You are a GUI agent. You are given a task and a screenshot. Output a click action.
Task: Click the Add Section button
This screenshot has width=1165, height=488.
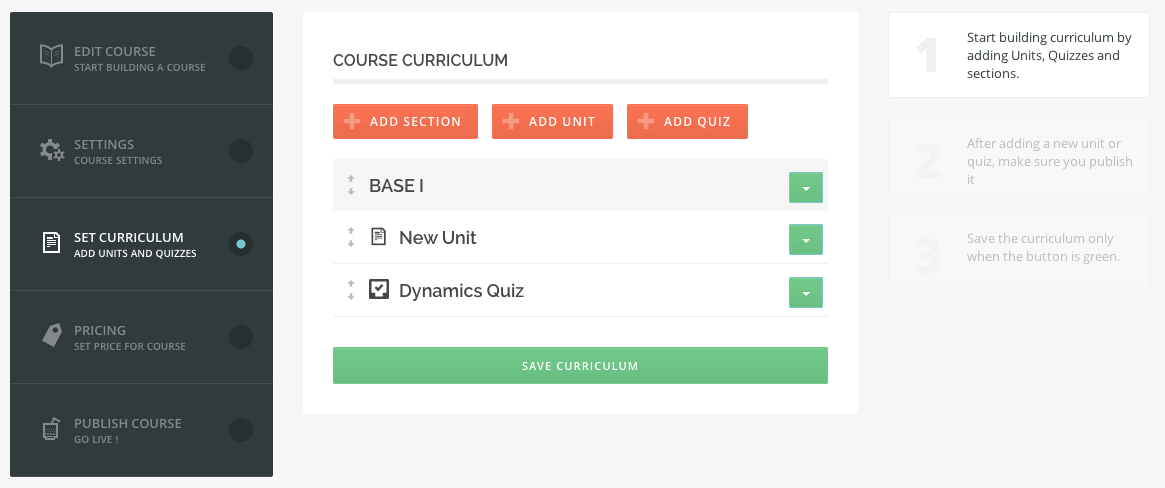click(x=405, y=121)
